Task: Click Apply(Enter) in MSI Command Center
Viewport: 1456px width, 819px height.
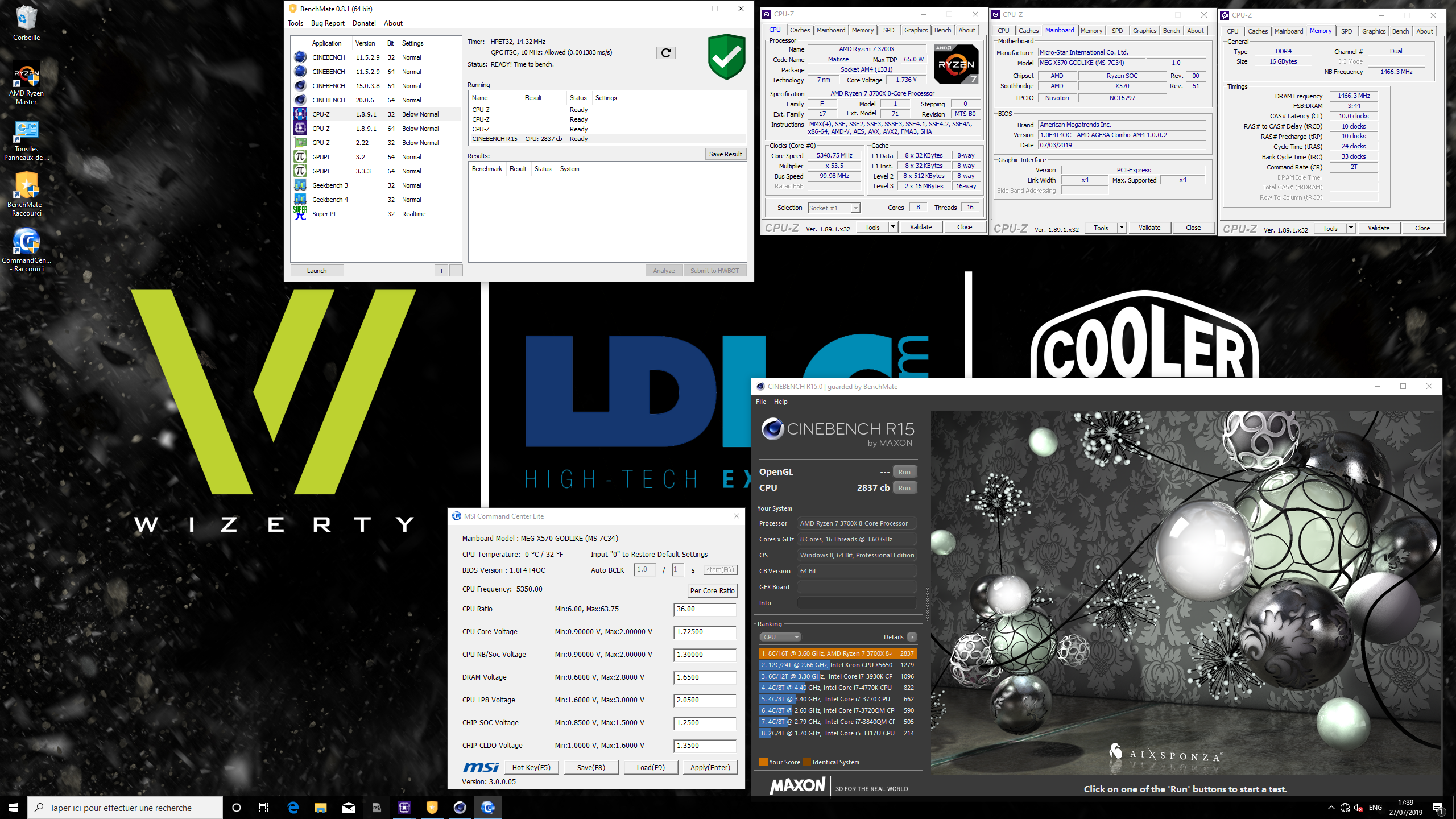Action: [x=710, y=768]
